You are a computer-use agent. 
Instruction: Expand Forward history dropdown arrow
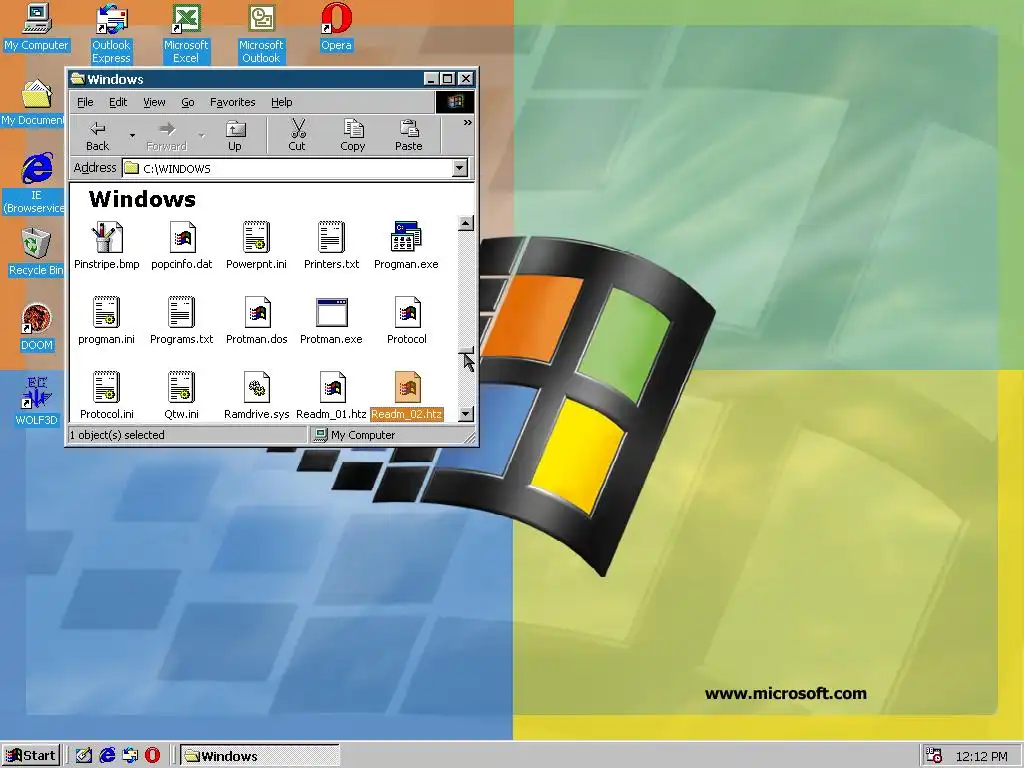(201, 136)
